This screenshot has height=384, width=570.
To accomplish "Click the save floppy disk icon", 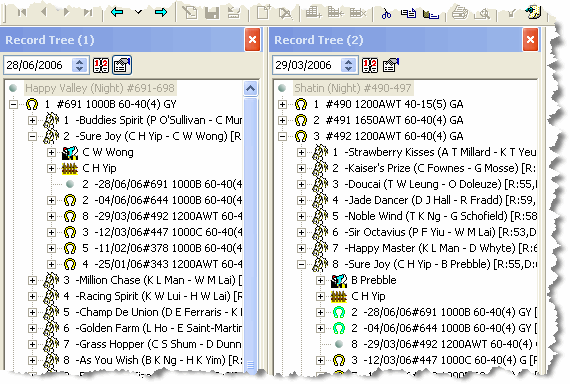I will 212,13.
